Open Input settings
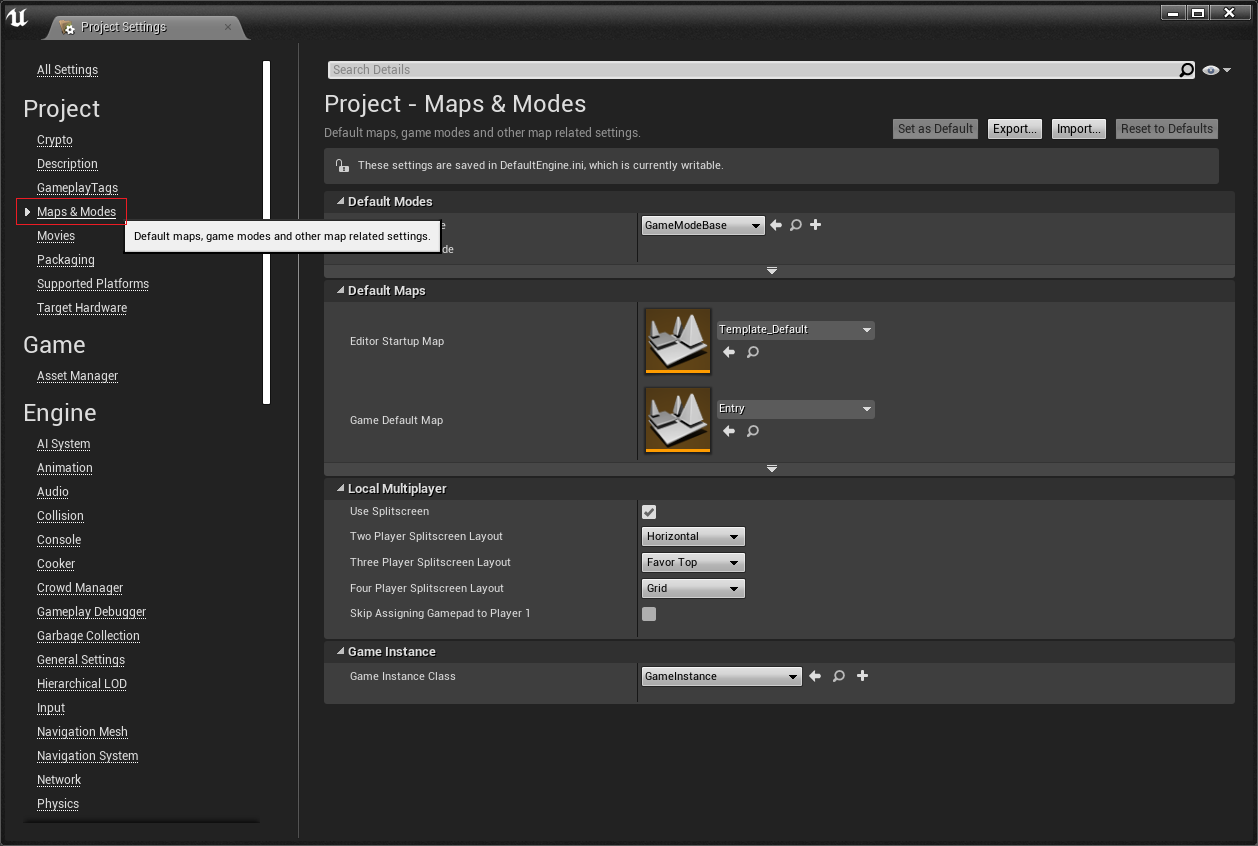Viewport: 1258px width, 846px height. 51,708
